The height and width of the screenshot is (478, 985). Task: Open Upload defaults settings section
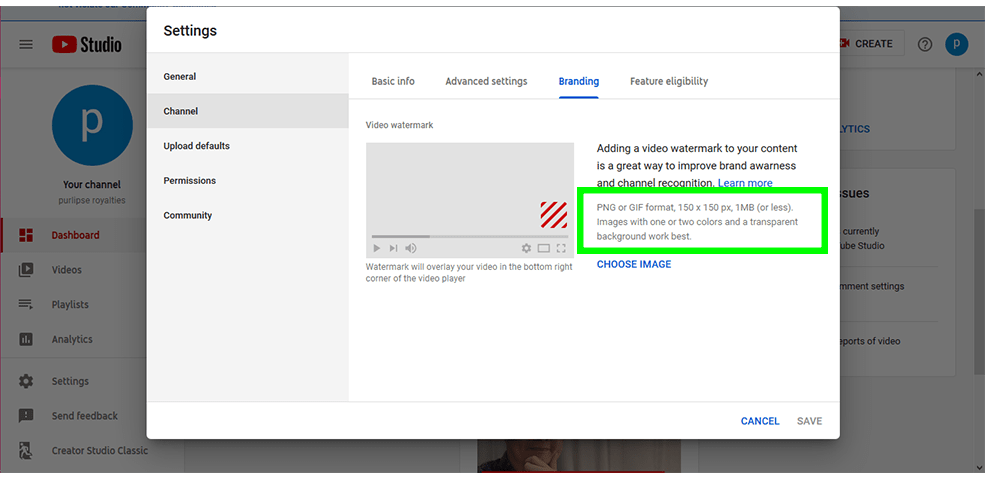pyautogui.click(x=248, y=146)
